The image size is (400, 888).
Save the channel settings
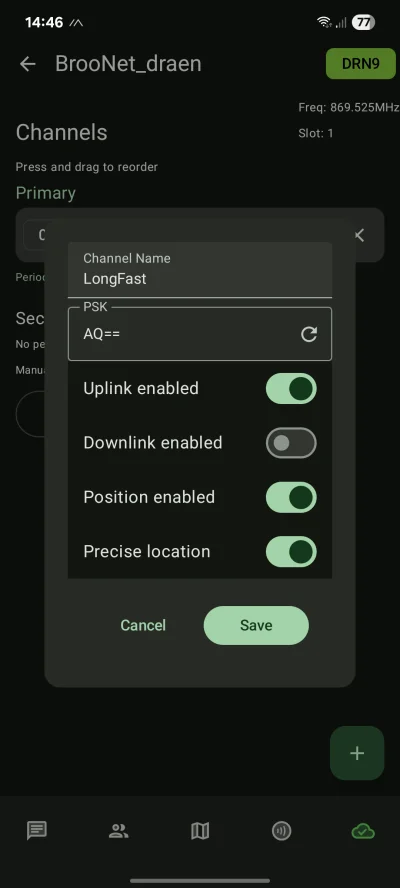256,625
